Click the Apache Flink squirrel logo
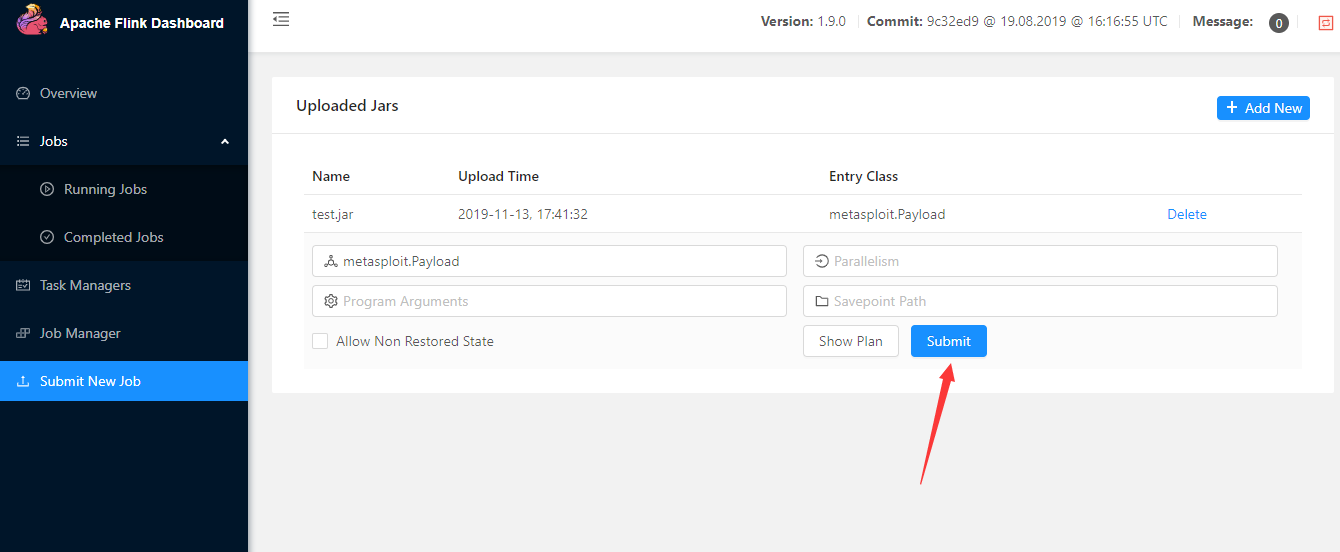The width and height of the screenshot is (1340, 552). [32, 20]
